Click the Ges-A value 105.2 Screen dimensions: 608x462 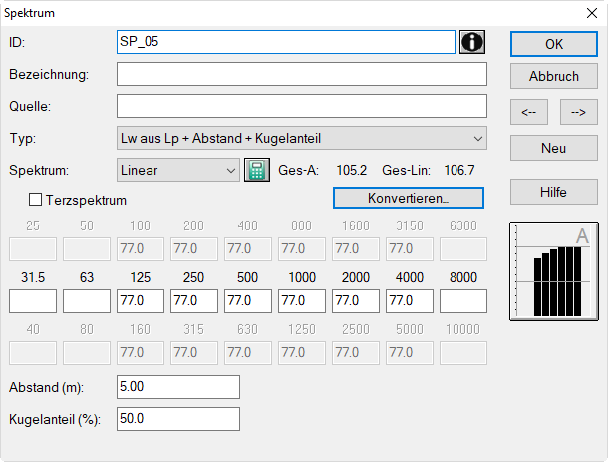(351, 170)
